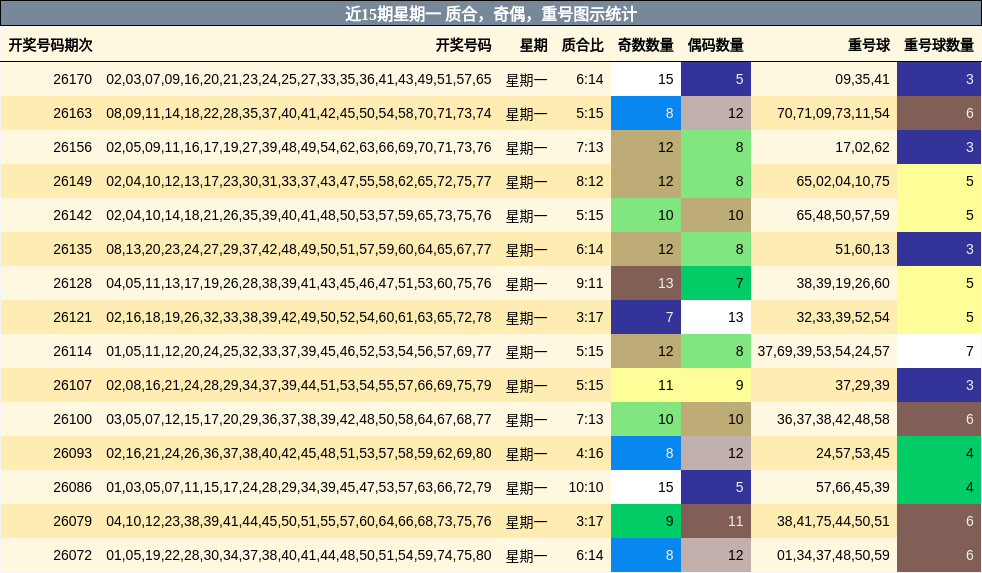Click repeat balls 51,60,13
982x573 pixels.
tap(862, 249)
